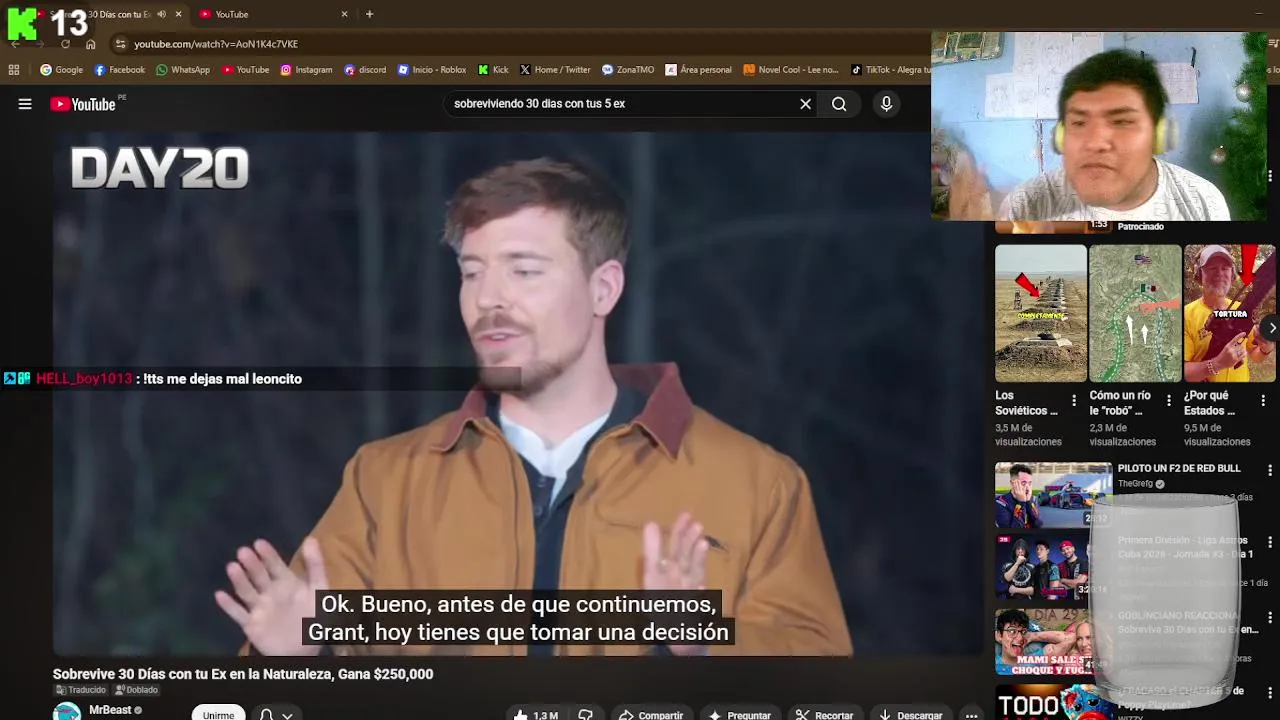
Task: Open options for Los Soviéticos video
Action: point(1074,400)
